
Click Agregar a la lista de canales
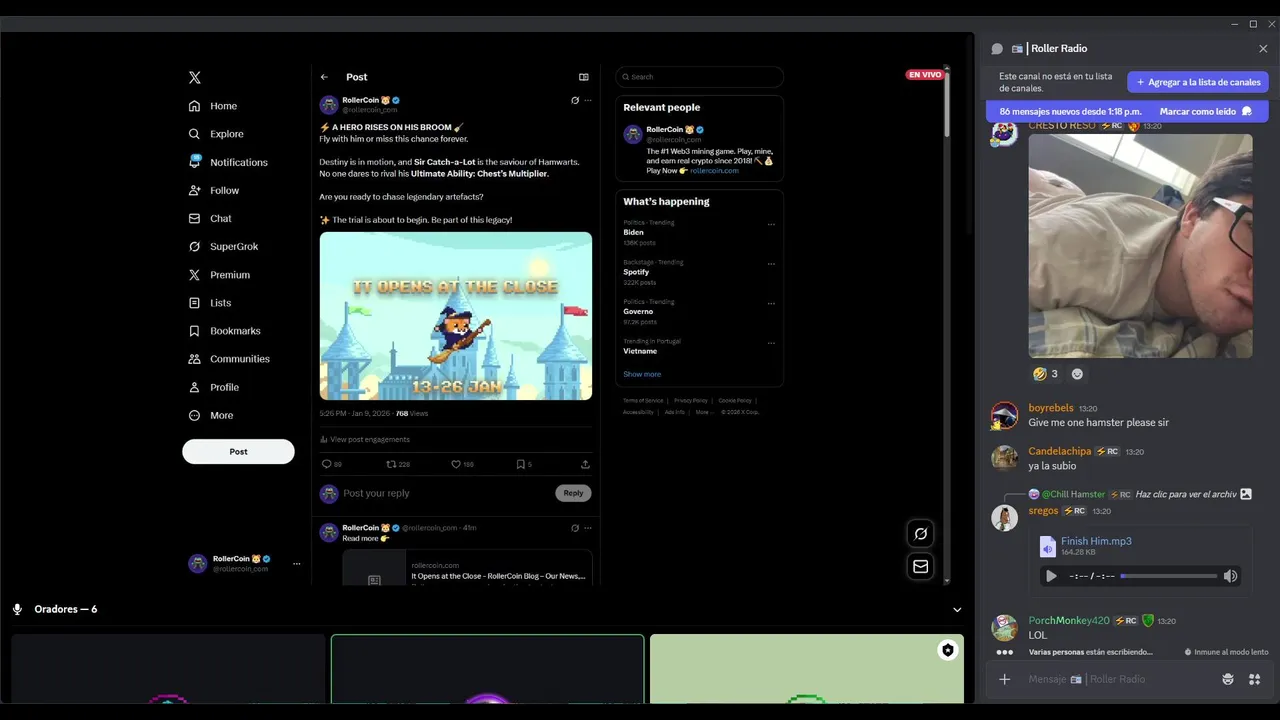click(1198, 82)
